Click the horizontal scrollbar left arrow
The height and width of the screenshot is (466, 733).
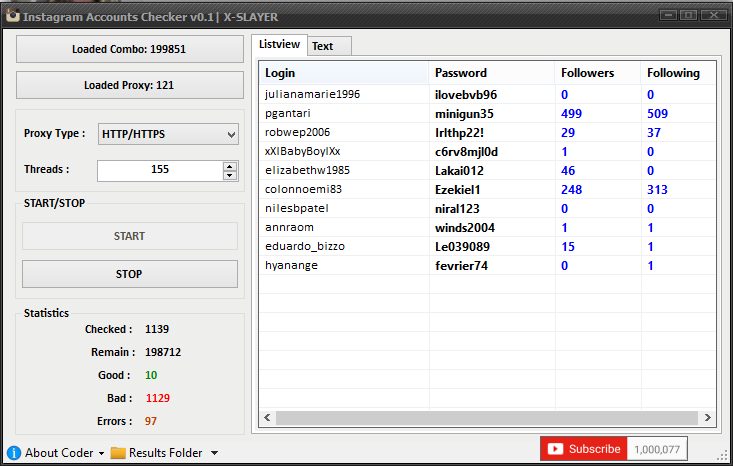[x=267, y=417]
